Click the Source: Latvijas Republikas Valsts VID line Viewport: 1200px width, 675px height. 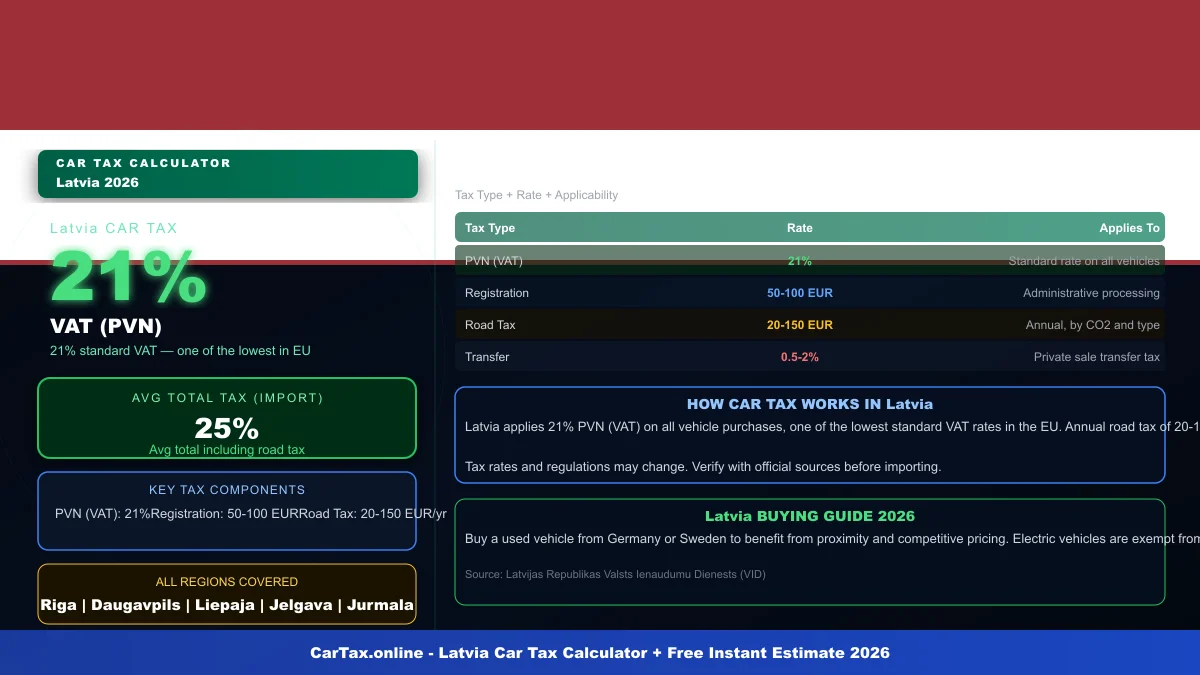[615, 574]
